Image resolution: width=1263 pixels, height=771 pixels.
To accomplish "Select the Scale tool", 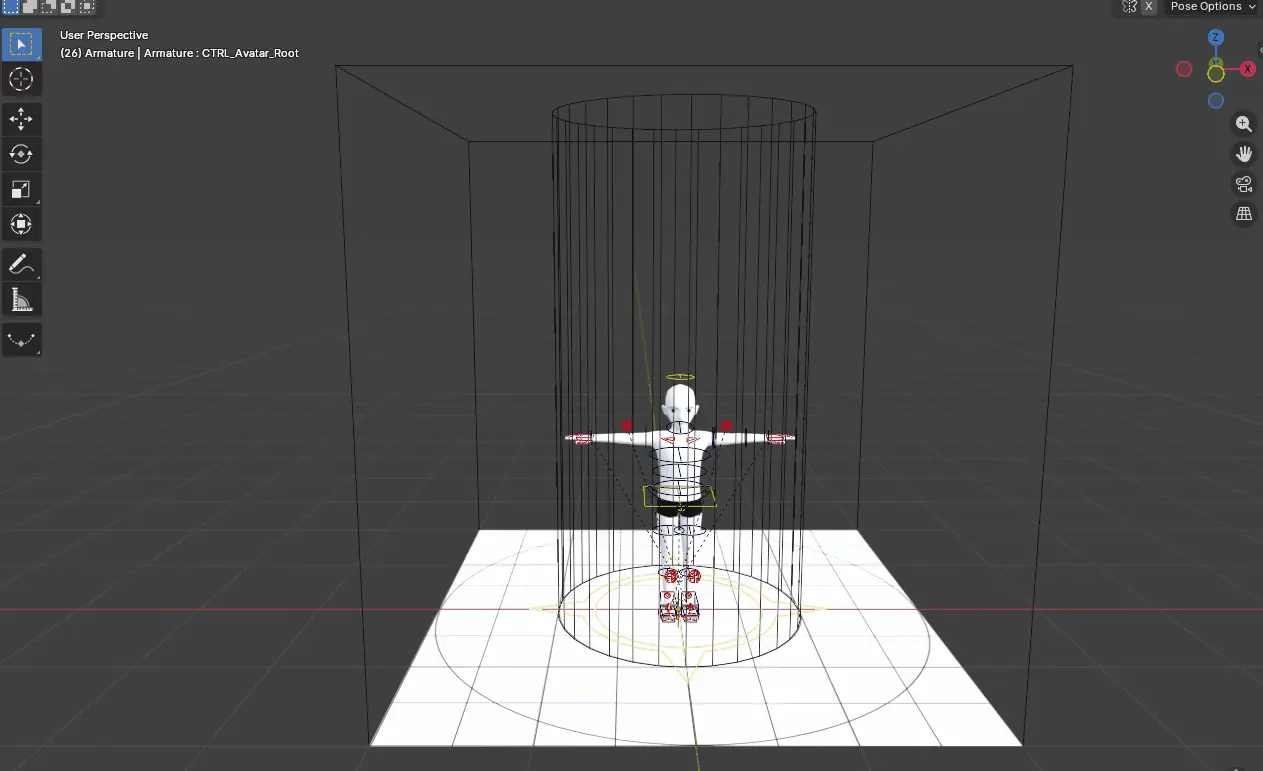I will (x=21, y=189).
